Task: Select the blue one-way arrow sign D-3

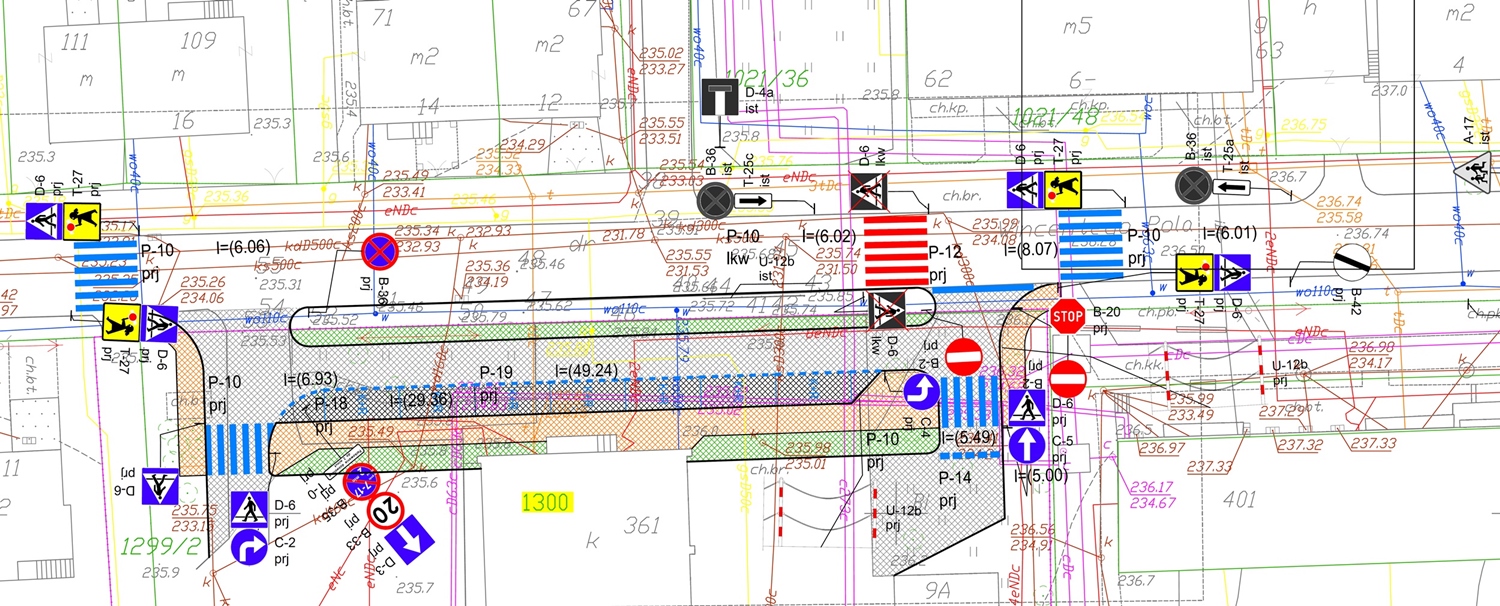Action: point(409,538)
